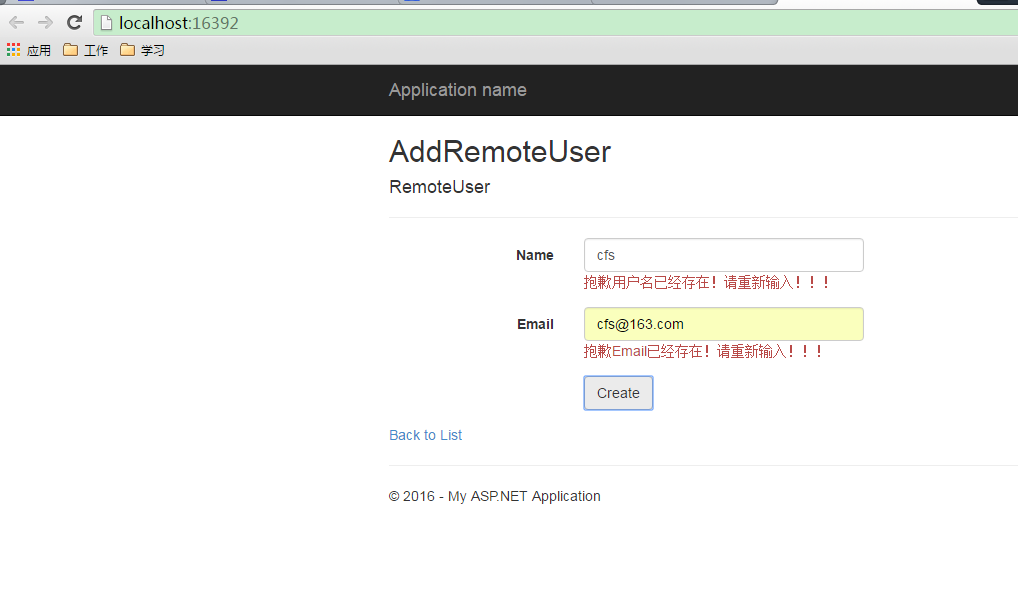Screen dimensions: 1018x598
Task: Click the Name field label
Action: 534,255
